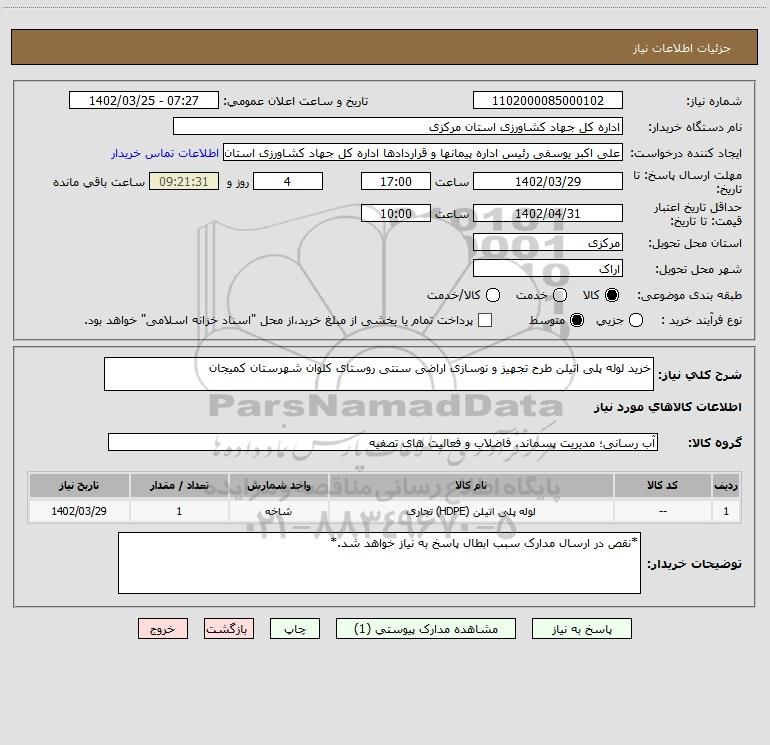Click the نام کالا column header
Image resolution: width=770 pixels, height=745 pixels.
coord(470,485)
